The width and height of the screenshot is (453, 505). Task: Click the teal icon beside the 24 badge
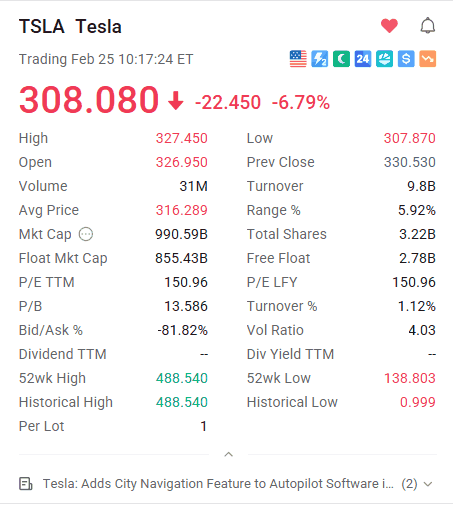tap(384, 59)
